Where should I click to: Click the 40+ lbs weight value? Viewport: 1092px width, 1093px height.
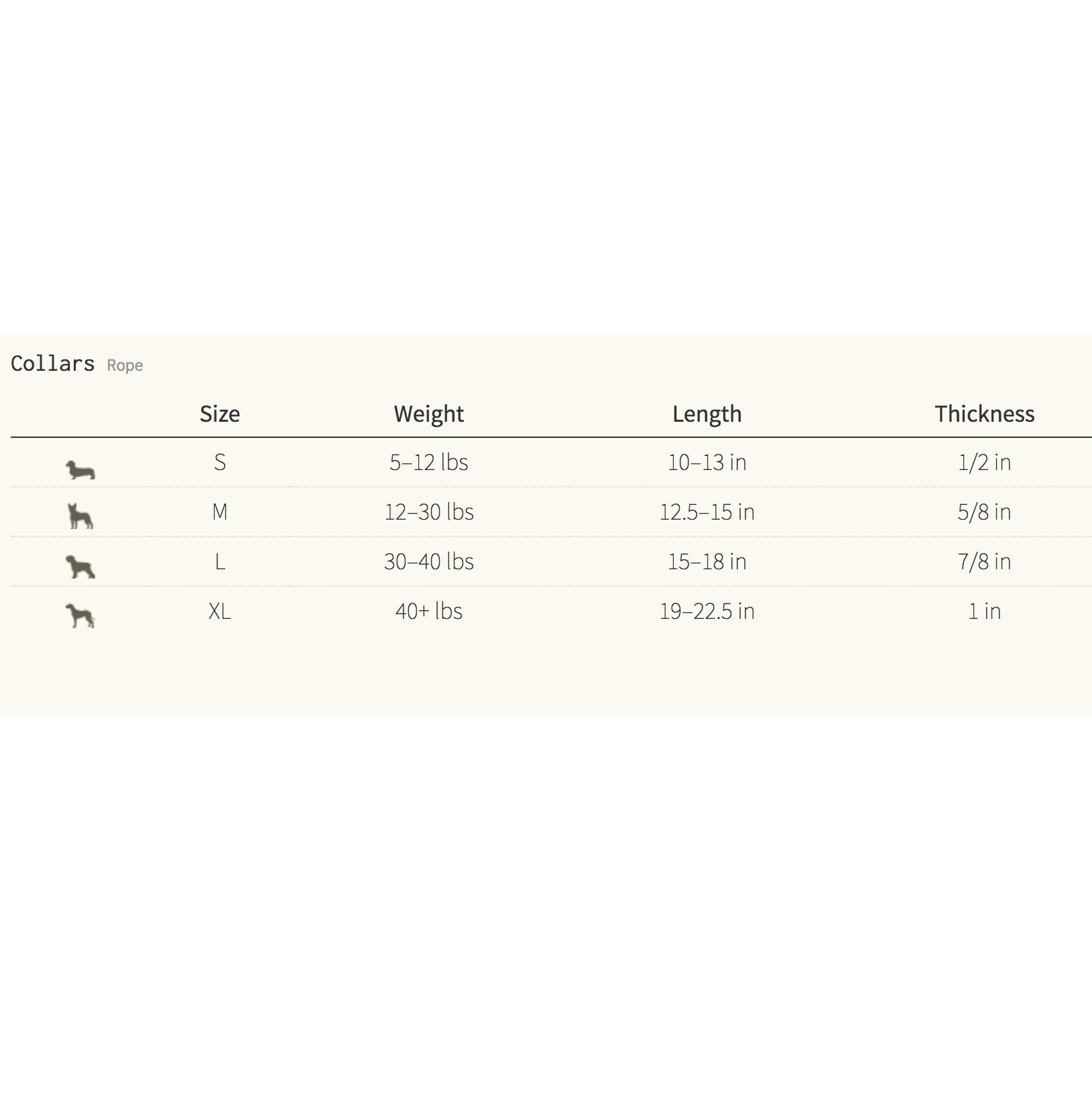(x=429, y=611)
